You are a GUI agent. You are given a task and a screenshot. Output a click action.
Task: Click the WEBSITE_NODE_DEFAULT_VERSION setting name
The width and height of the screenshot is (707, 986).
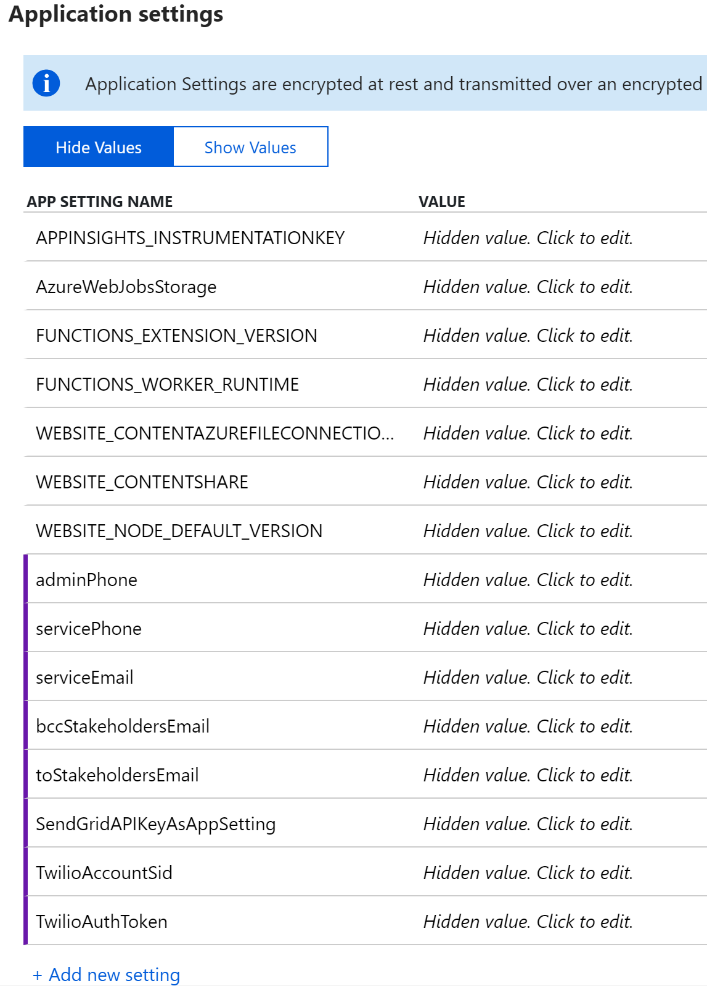179,531
